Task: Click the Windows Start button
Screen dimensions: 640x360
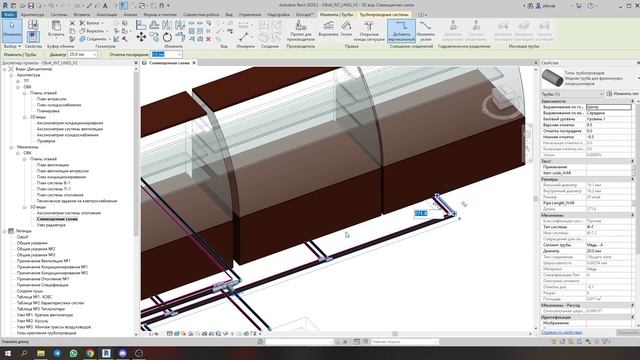Action: [8, 353]
